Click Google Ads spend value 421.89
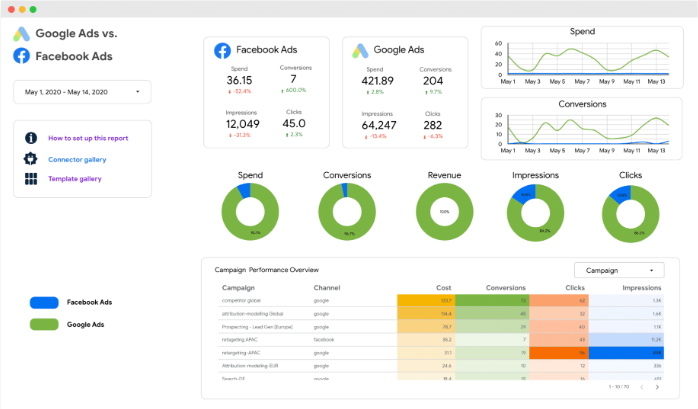This screenshot has width=698, height=409. coord(377,81)
